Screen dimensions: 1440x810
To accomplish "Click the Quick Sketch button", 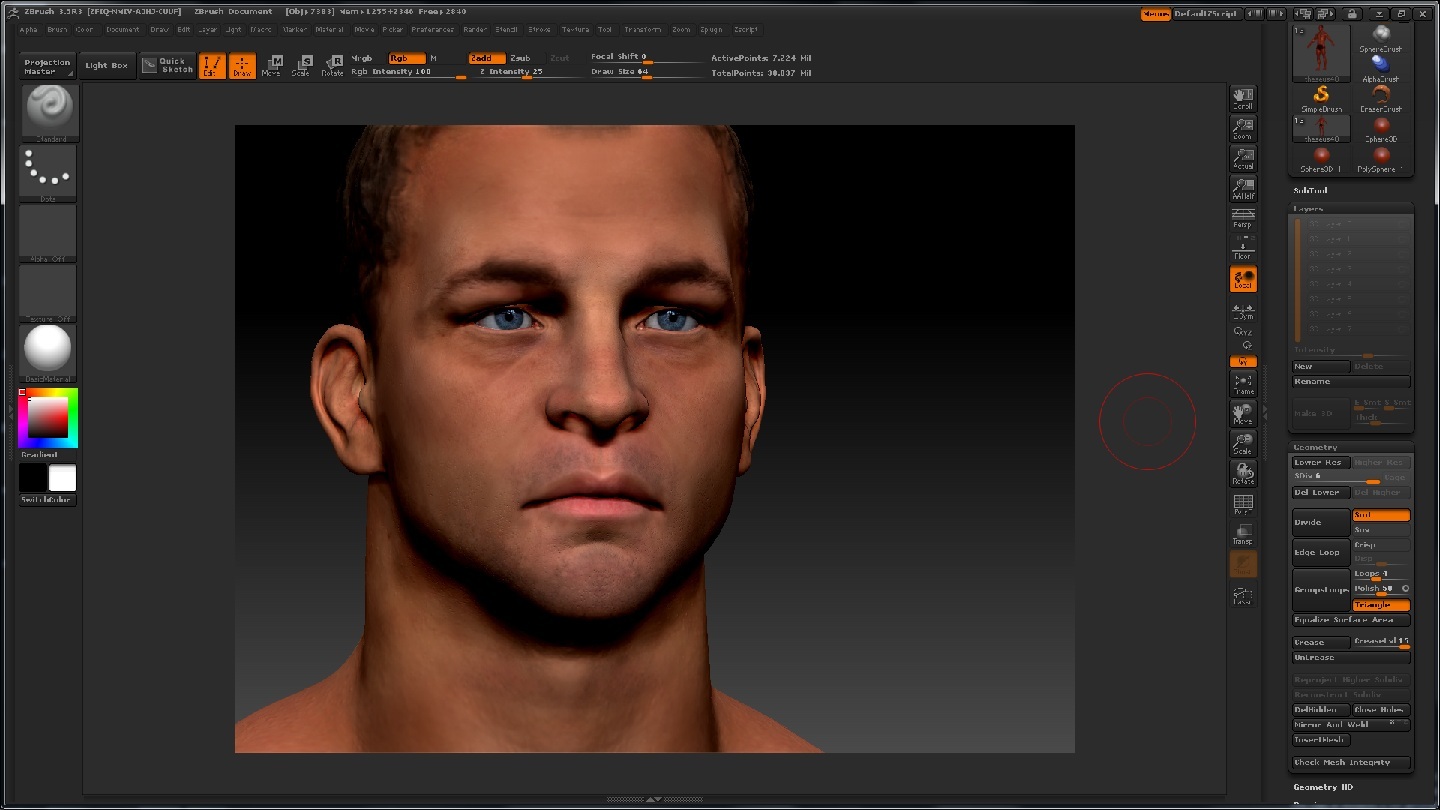I will [167, 66].
